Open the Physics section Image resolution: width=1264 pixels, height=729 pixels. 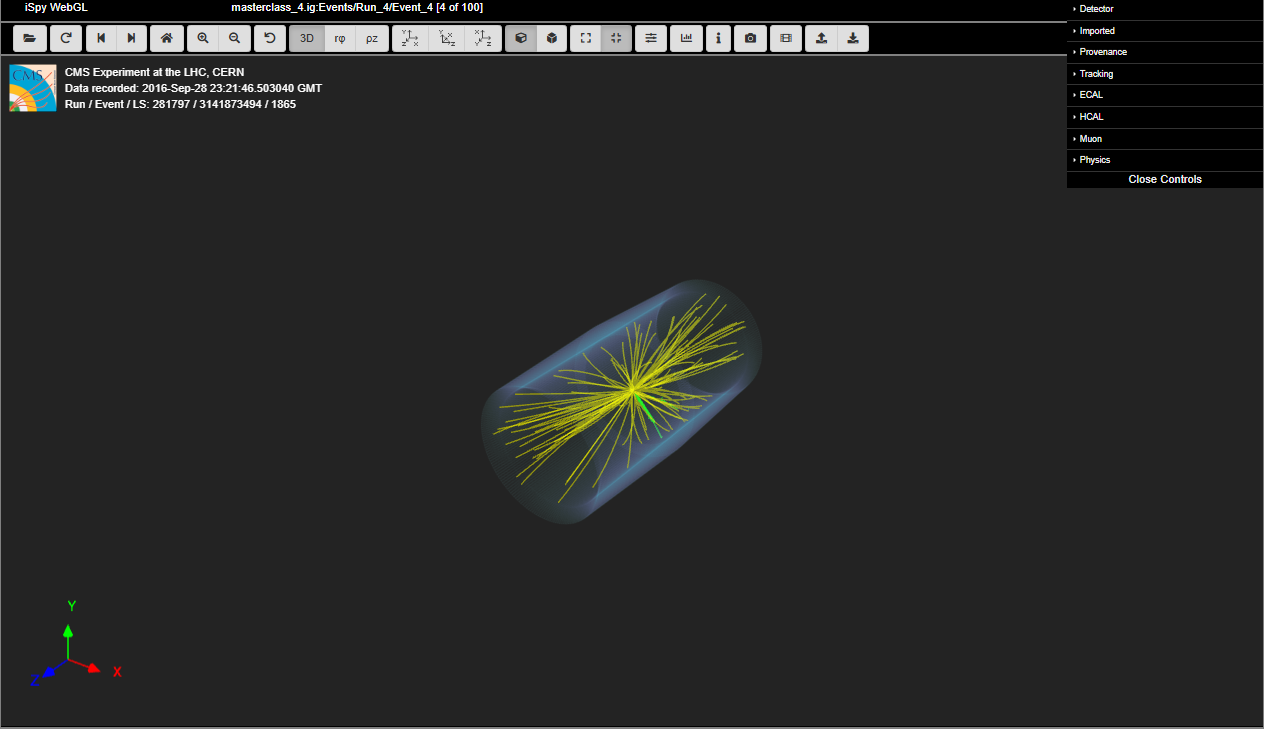pyautogui.click(x=1094, y=160)
